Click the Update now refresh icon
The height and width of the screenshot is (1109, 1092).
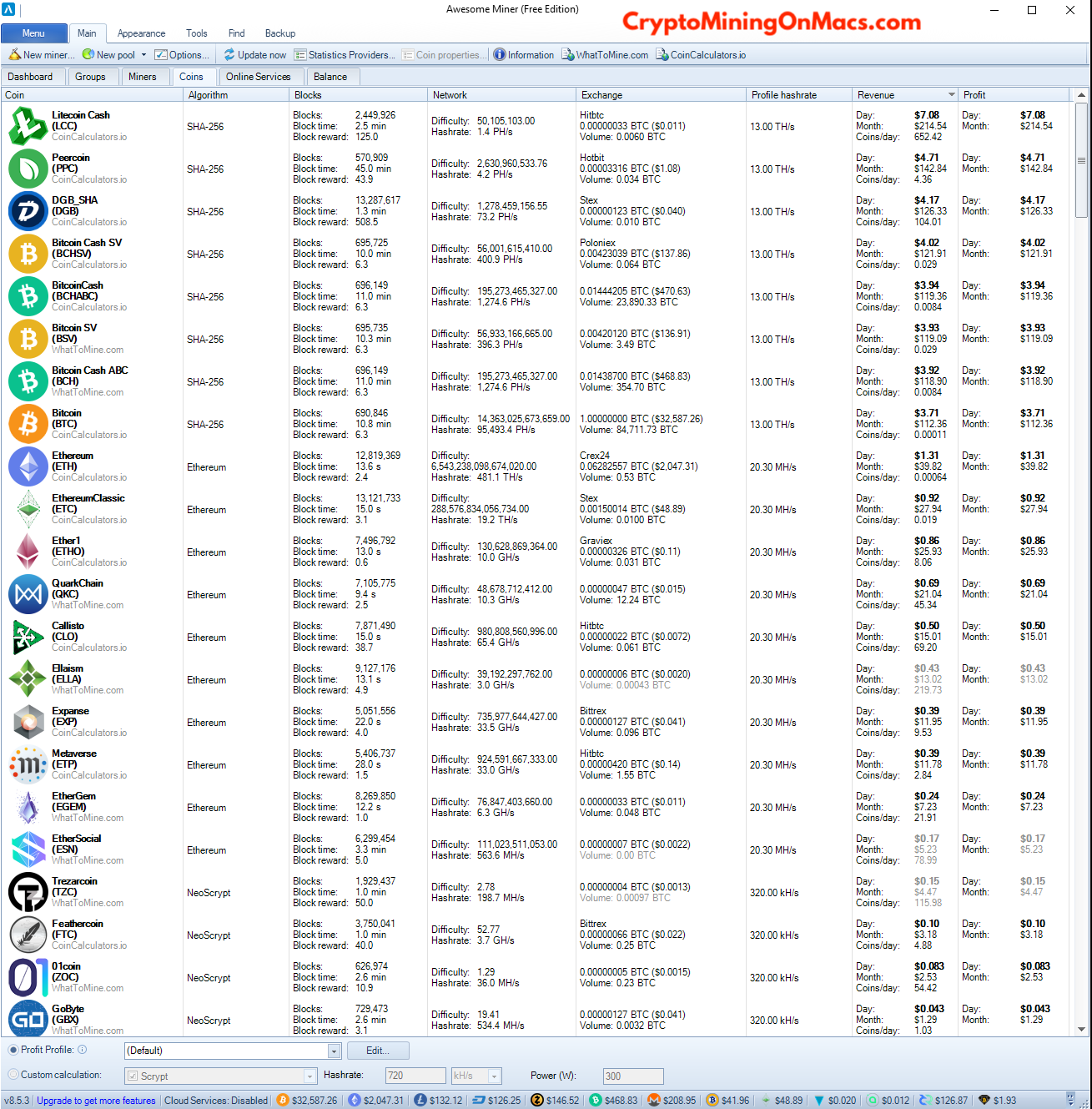pyautogui.click(x=229, y=55)
